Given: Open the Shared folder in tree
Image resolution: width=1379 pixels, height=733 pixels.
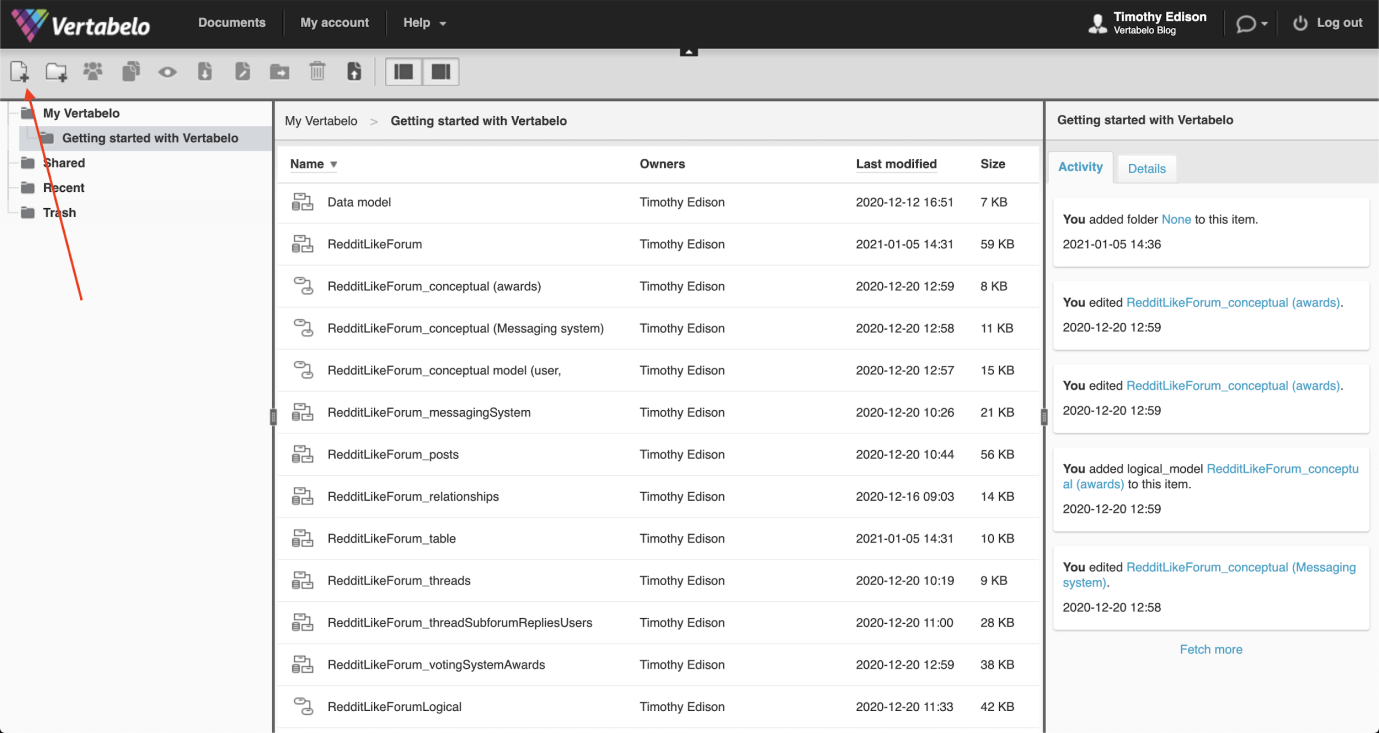Looking at the screenshot, I should [x=64, y=163].
